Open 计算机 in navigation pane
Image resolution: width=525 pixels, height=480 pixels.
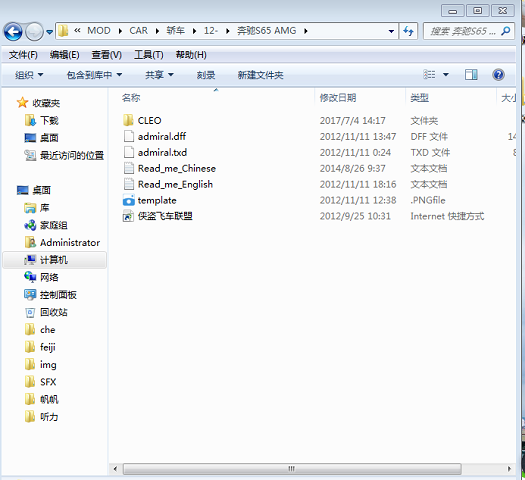coord(54,260)
